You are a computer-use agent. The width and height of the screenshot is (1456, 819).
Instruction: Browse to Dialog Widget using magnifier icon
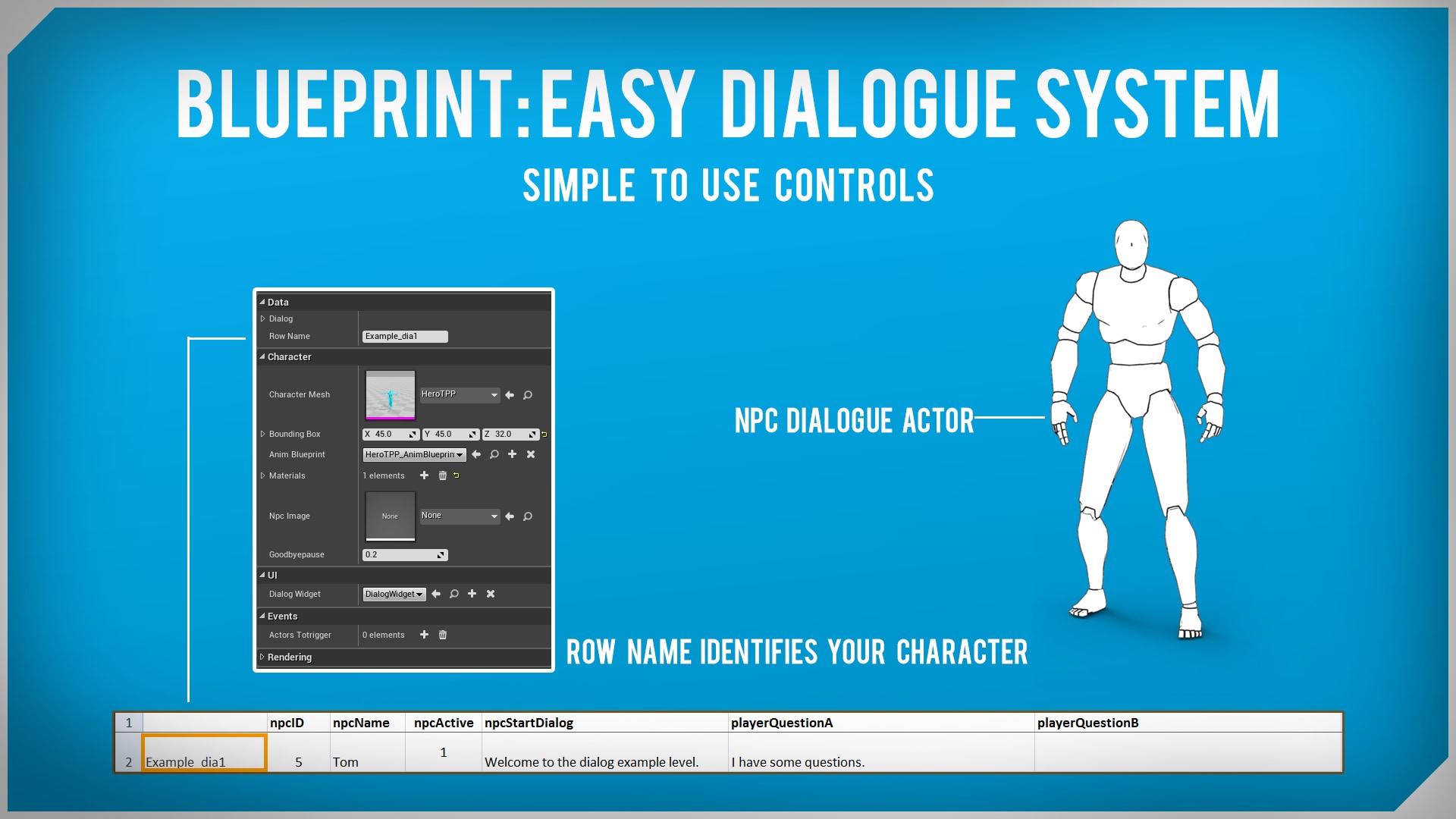(x=453, y=594)
